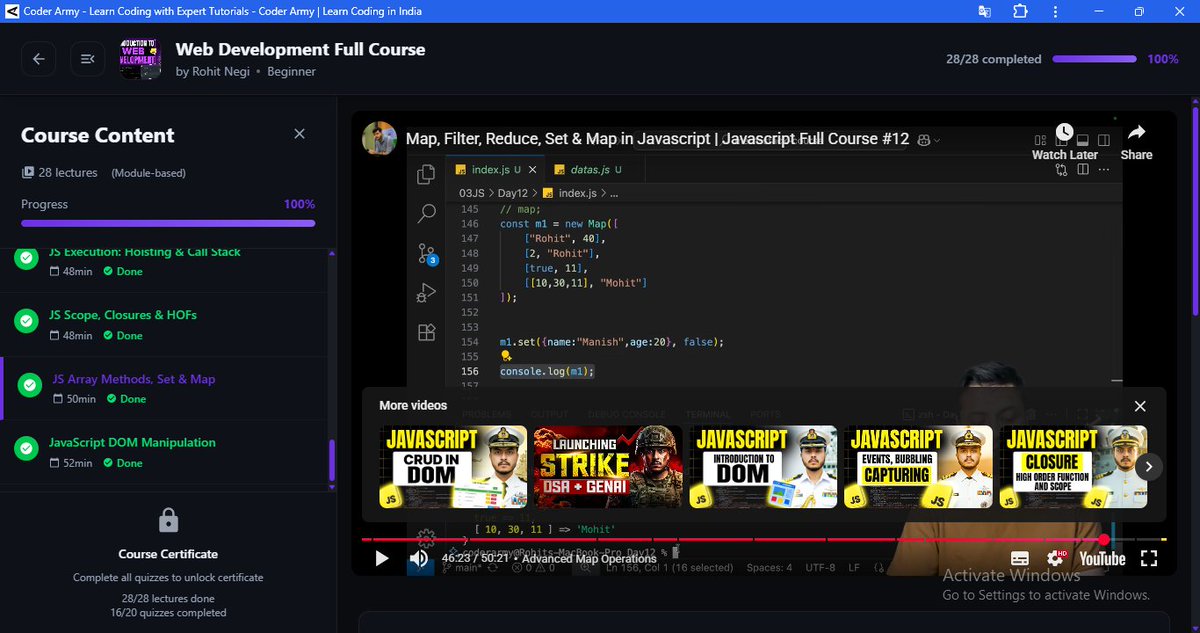Open the video title link in the player
The image size is (1200, 633).
(x=657, y=139)
